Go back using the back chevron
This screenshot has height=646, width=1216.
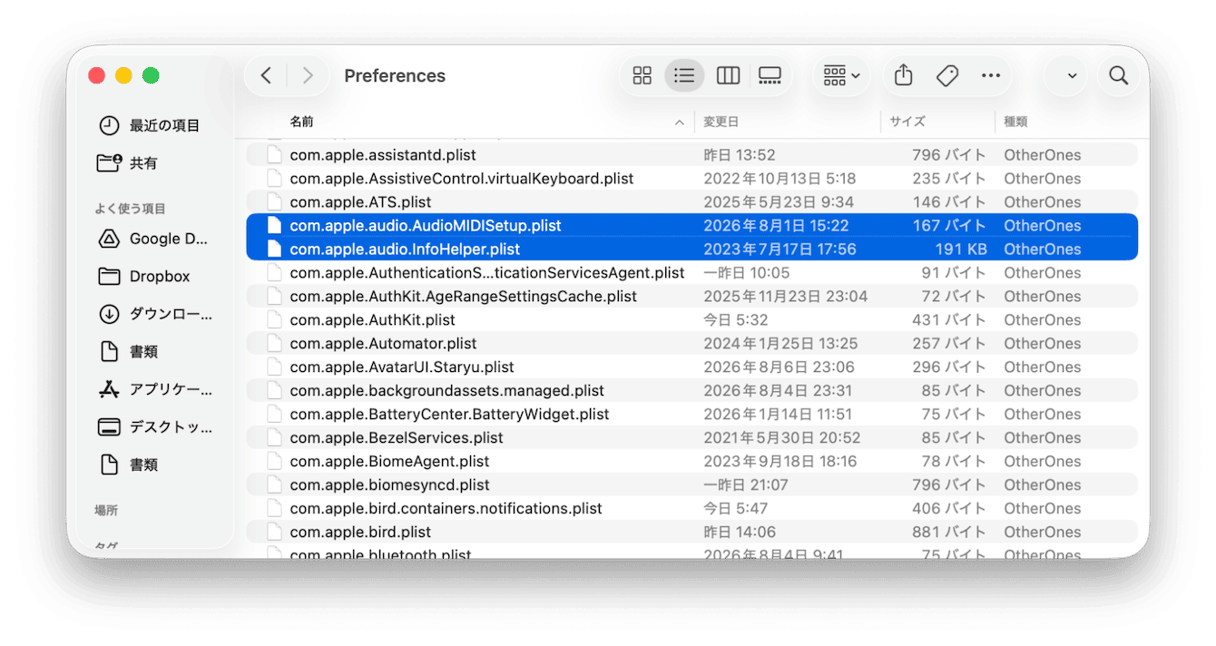click(x=266, y=76)
